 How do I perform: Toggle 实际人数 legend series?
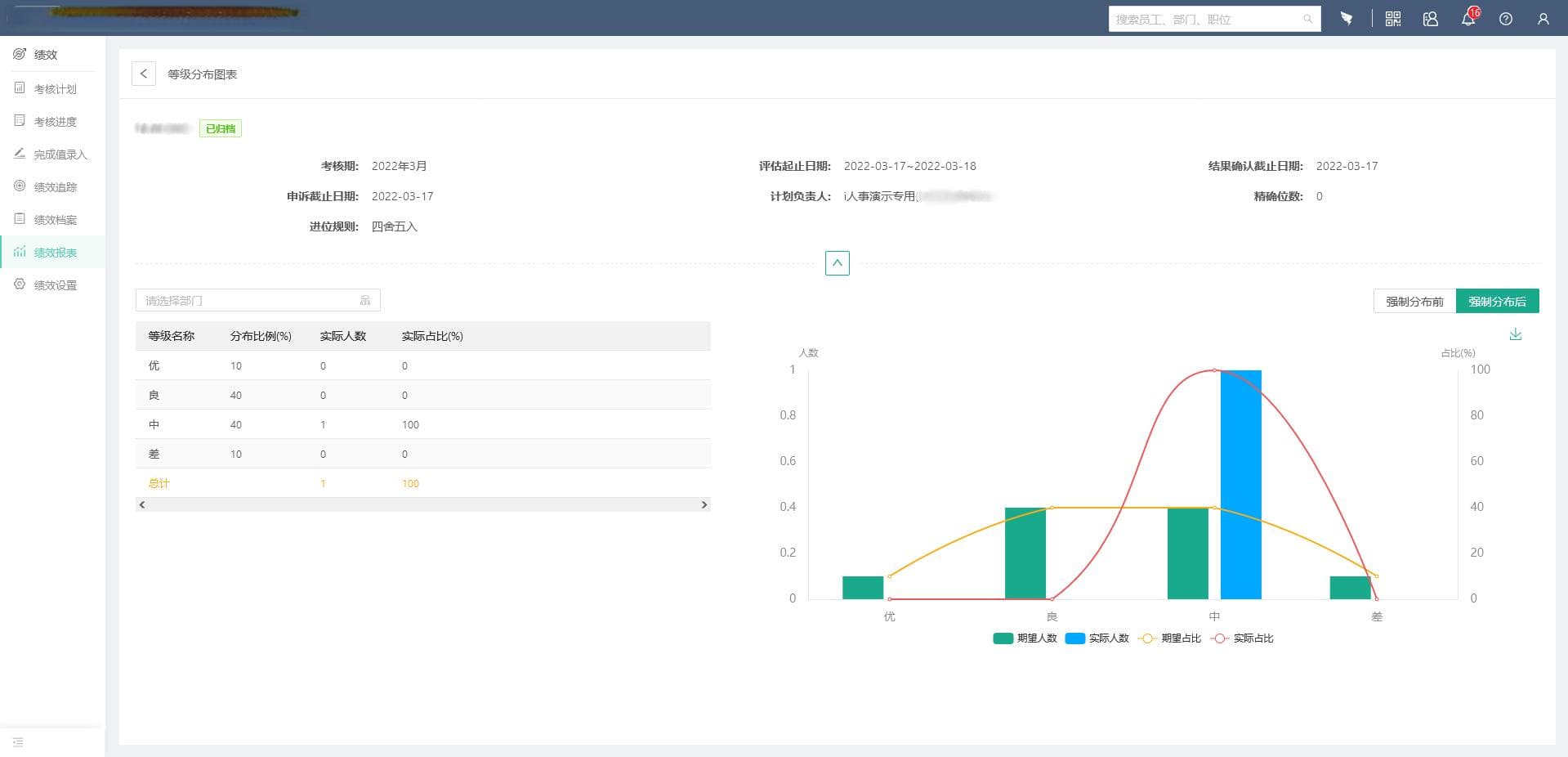[x=1097, y=638]
